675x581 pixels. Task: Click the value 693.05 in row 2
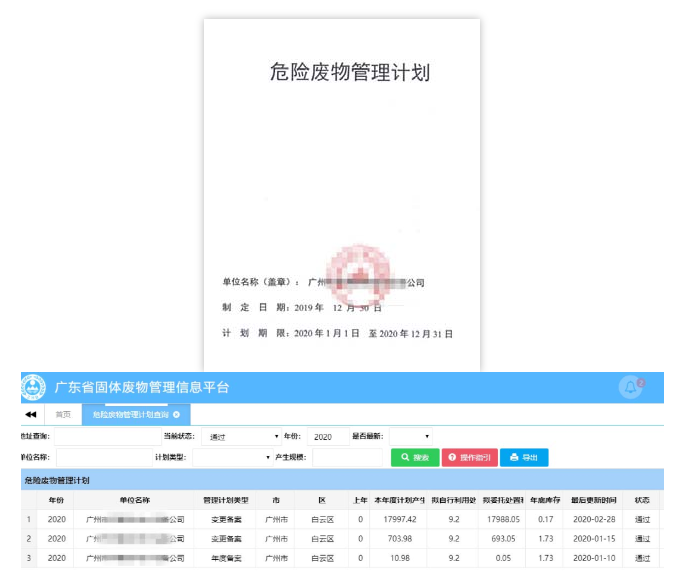pyautogui.click(x=503, y=539)
